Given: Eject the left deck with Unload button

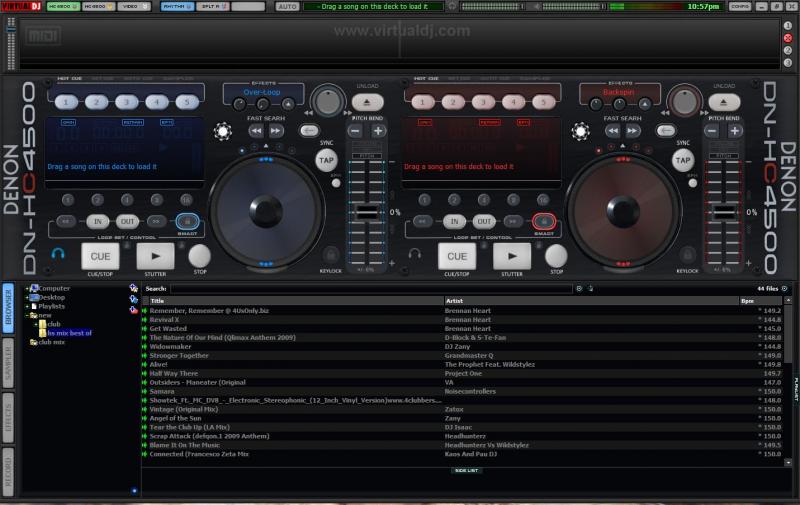Looking at the screenshot, I should coord(367,102).
